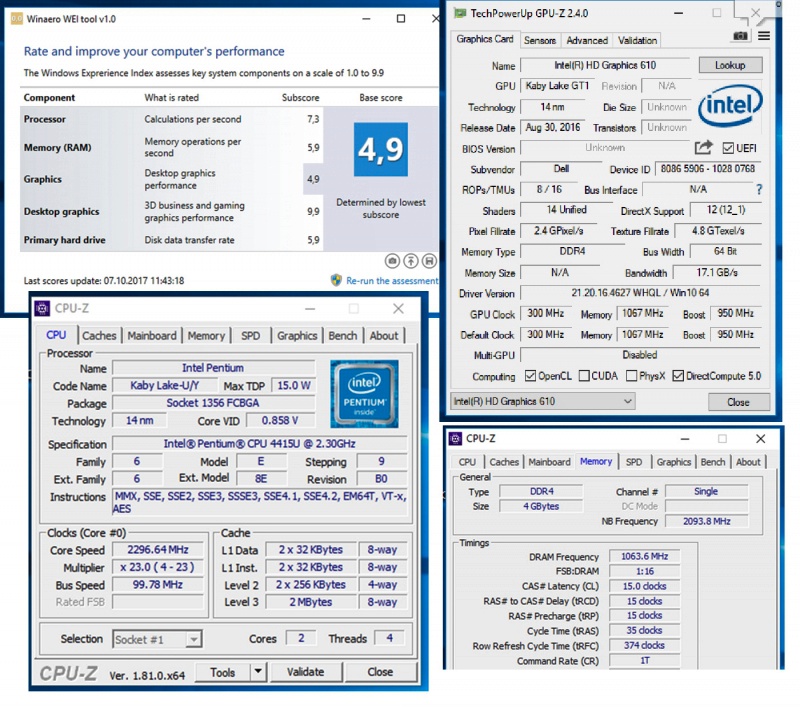Close the CPU-Z processor window with the X
The width and height of the screenshot is (800, 709).
click(x=398, y=308)
